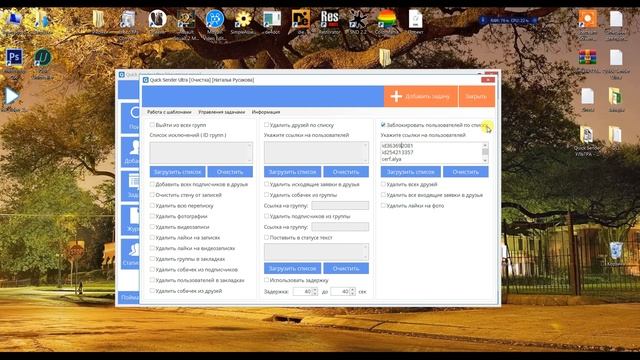640x360 pixels.
Task: Check Удалить всю переписку option
Action: pyautogui.click(x=152, y=206)
